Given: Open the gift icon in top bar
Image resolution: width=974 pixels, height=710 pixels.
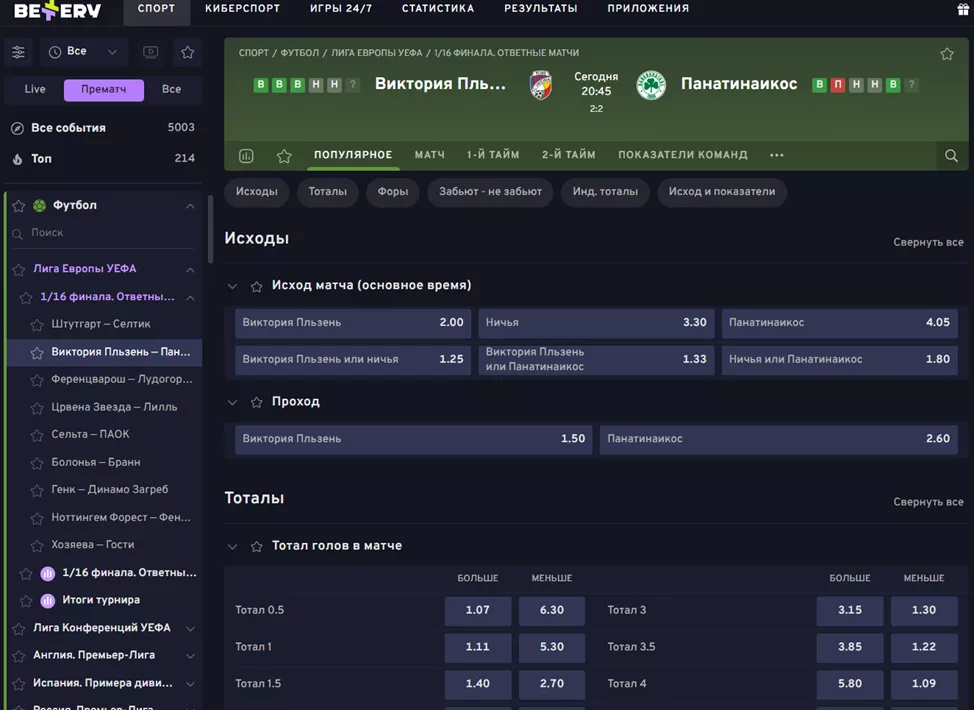Looking at the screenshot, I should click(x=963, y=9).
